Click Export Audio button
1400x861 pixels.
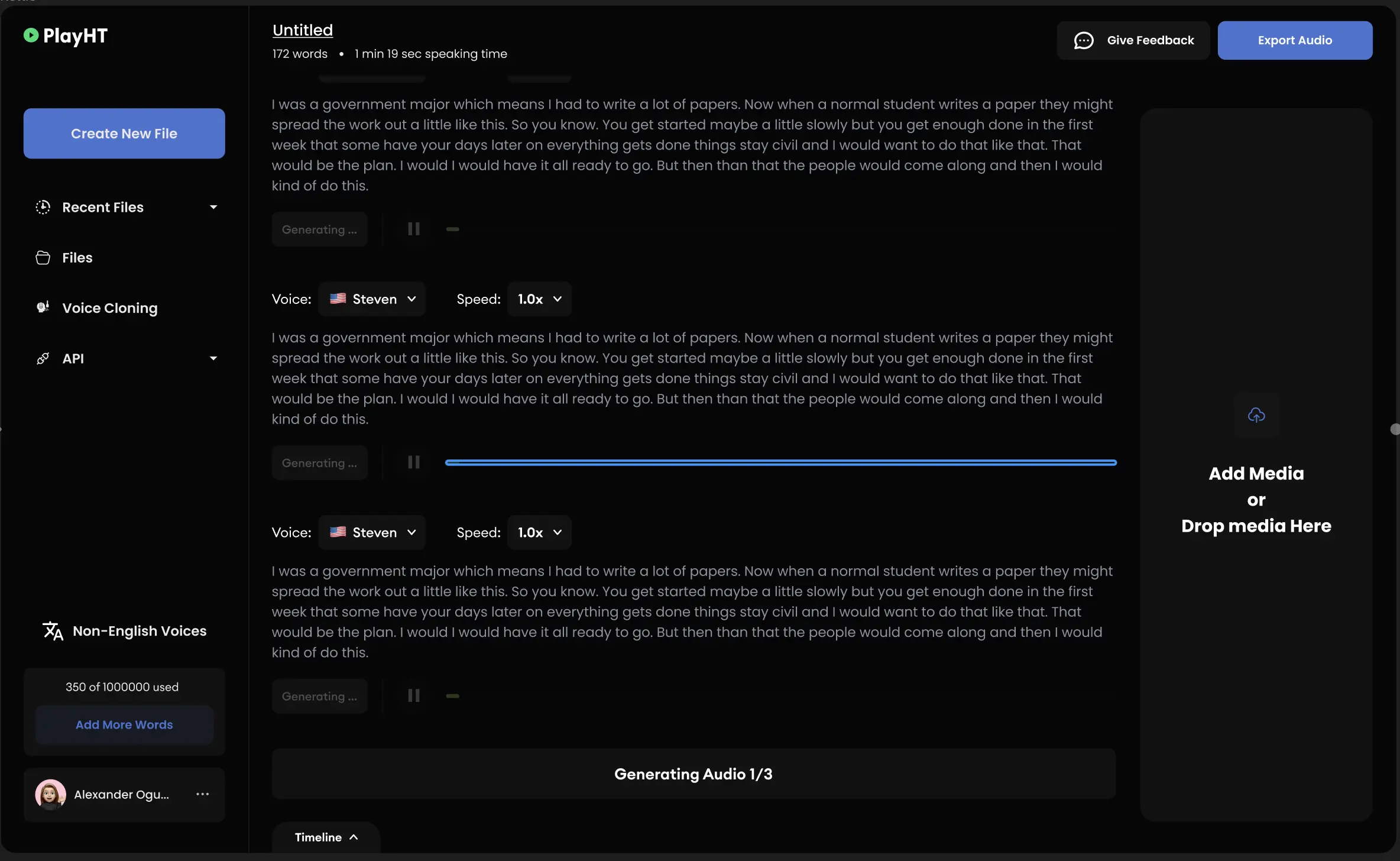pyautogui.click(x=1295, y=40)
